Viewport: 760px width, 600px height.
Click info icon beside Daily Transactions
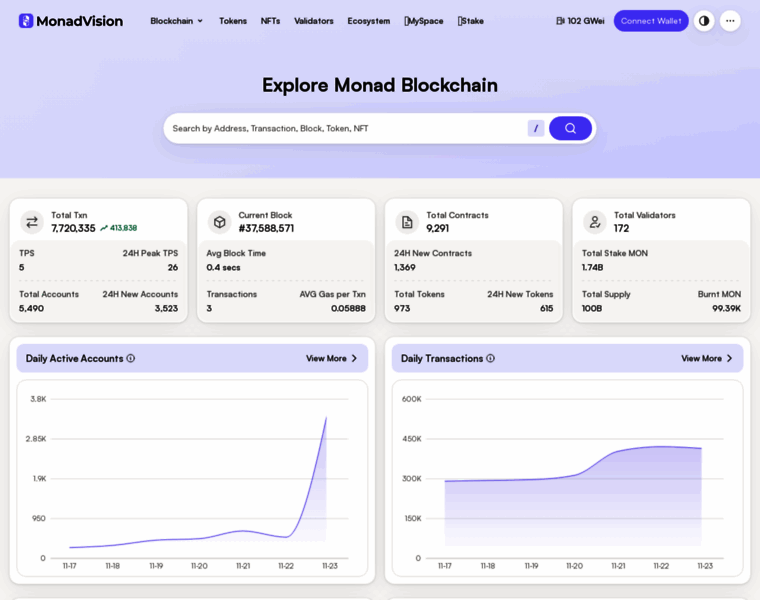pyautogui.click(x=490, y=358)
